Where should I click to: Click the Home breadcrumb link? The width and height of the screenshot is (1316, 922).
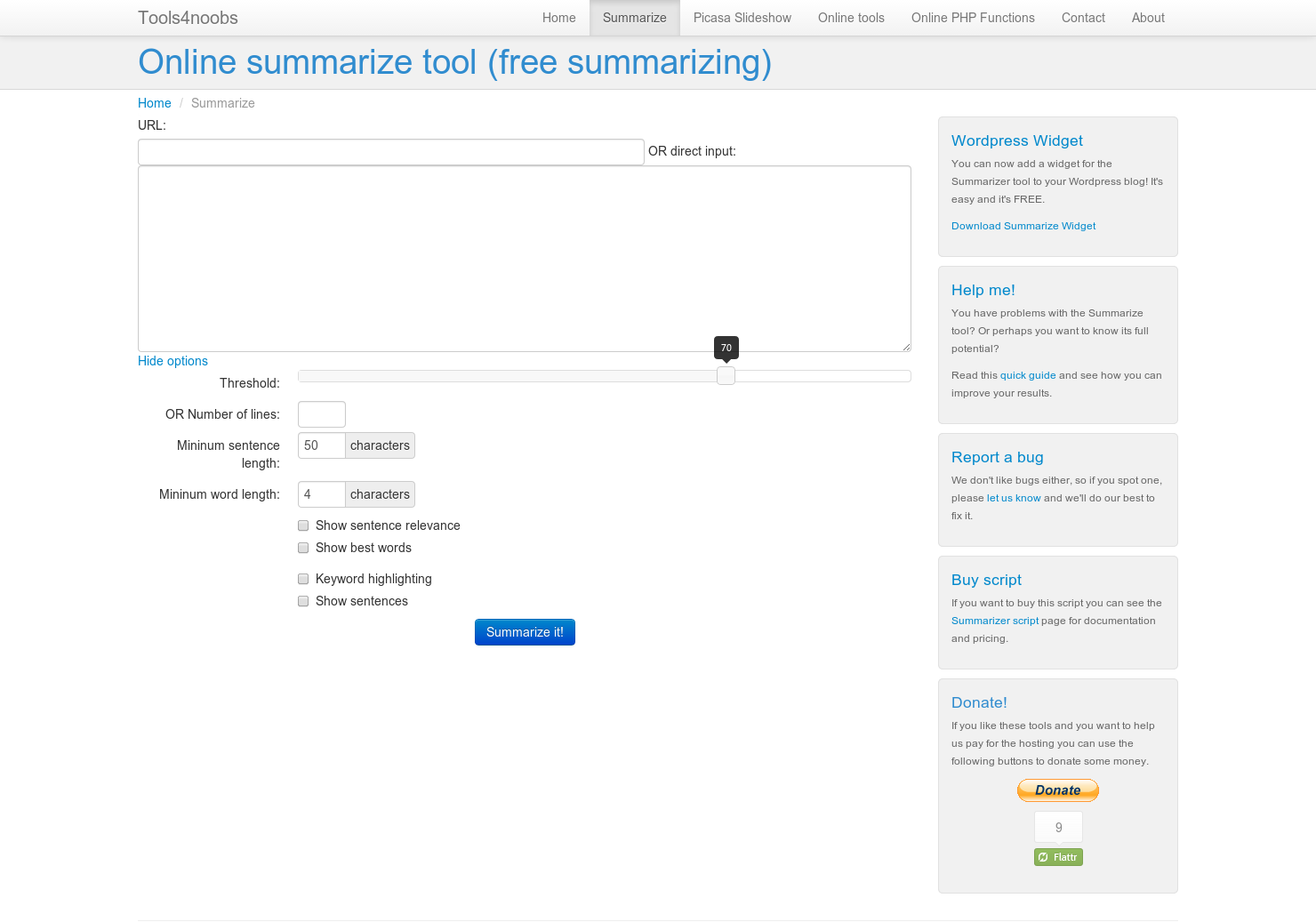[x=154, y=103]
